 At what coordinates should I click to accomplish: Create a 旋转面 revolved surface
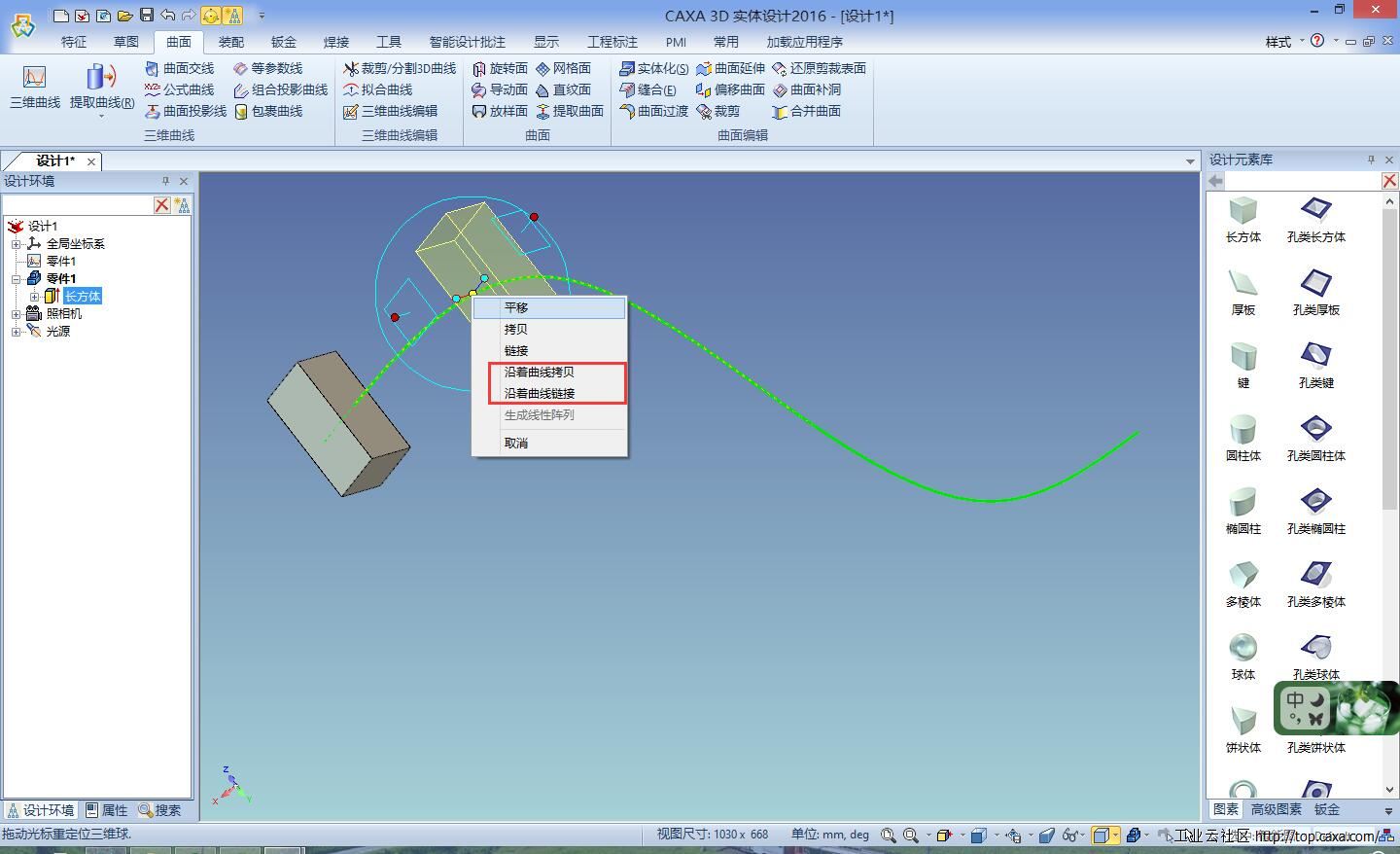pyautogui.click(x=500, y=68)
